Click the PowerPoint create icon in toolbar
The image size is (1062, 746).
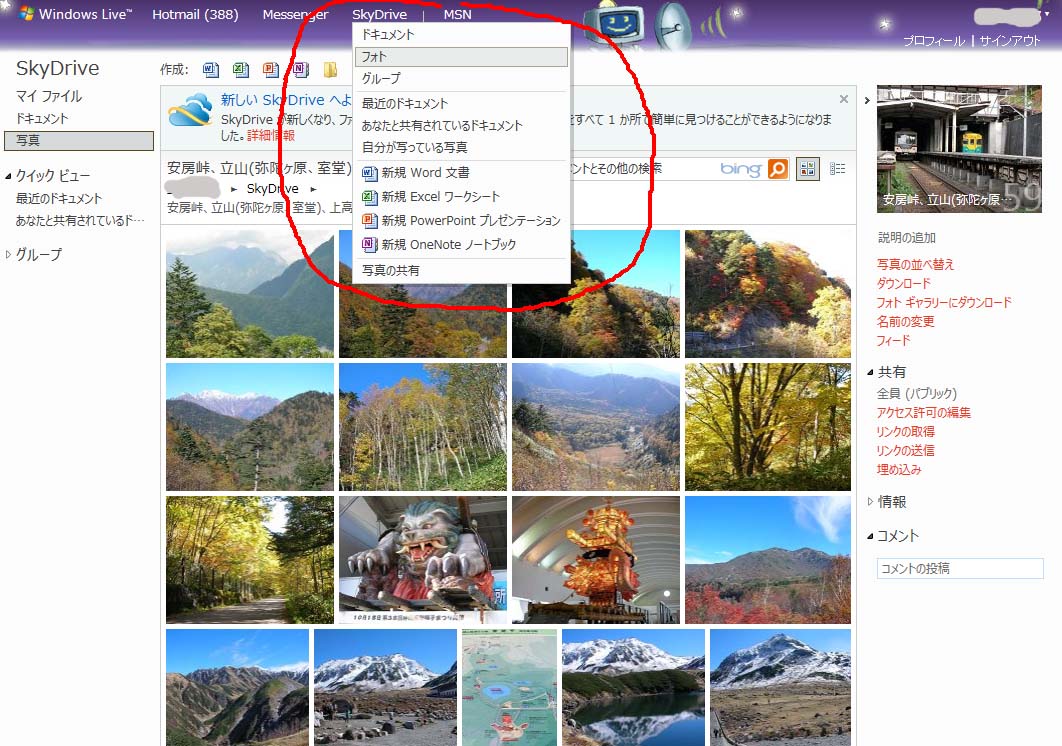point(270,69)
